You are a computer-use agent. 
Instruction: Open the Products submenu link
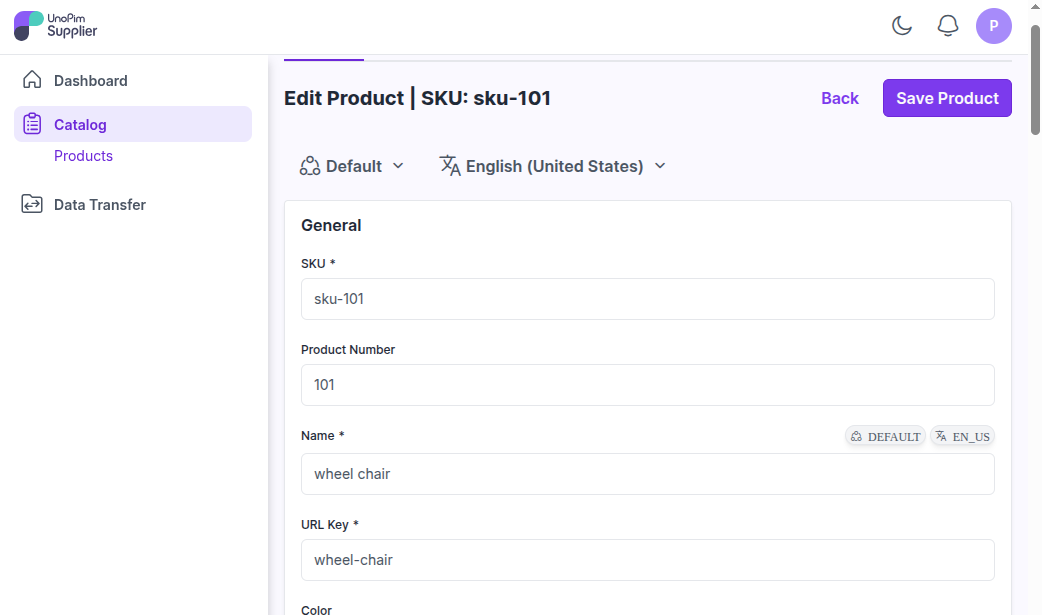click(83, 156)
